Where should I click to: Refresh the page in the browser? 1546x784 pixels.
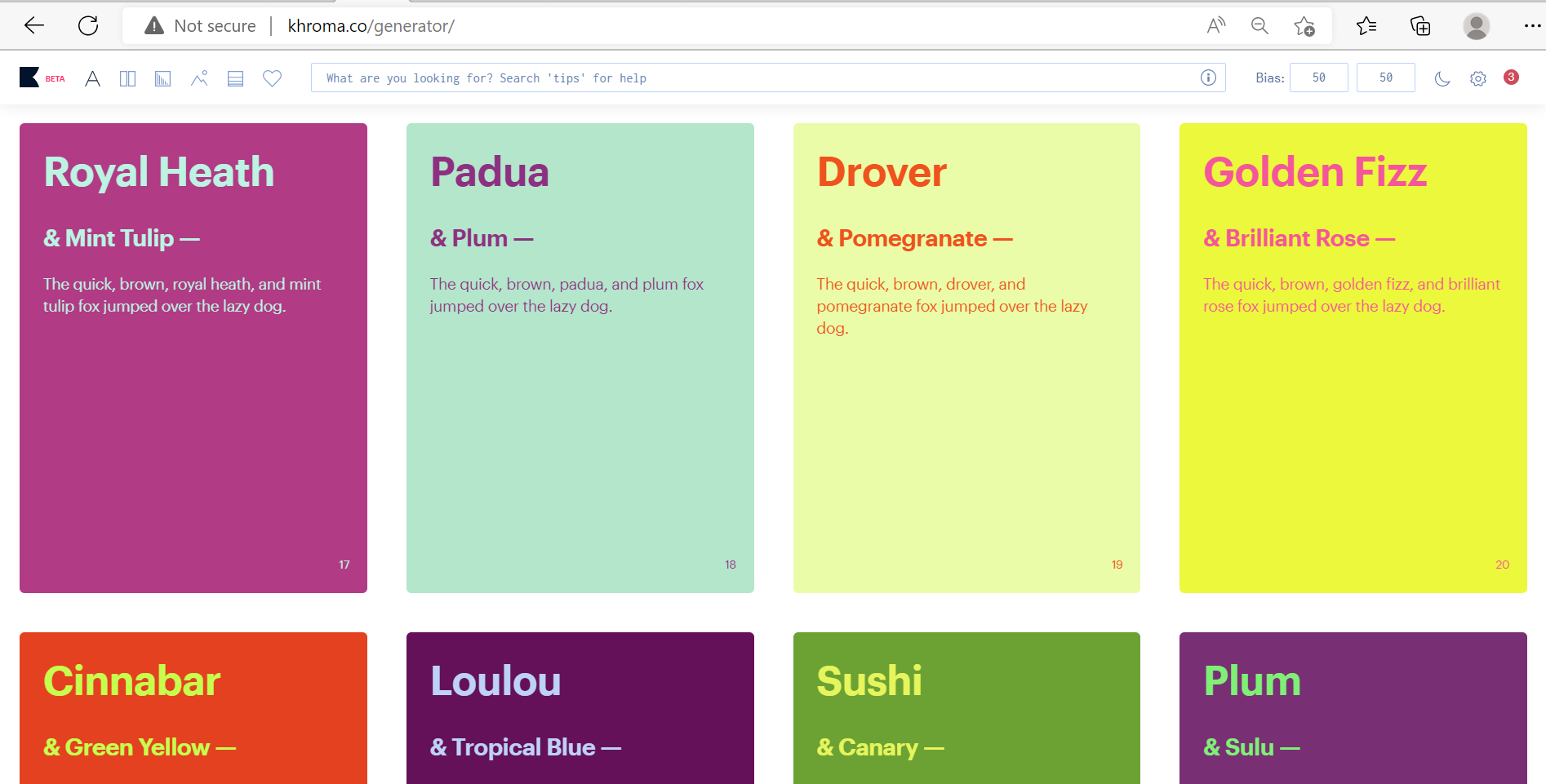coord(88,26)
